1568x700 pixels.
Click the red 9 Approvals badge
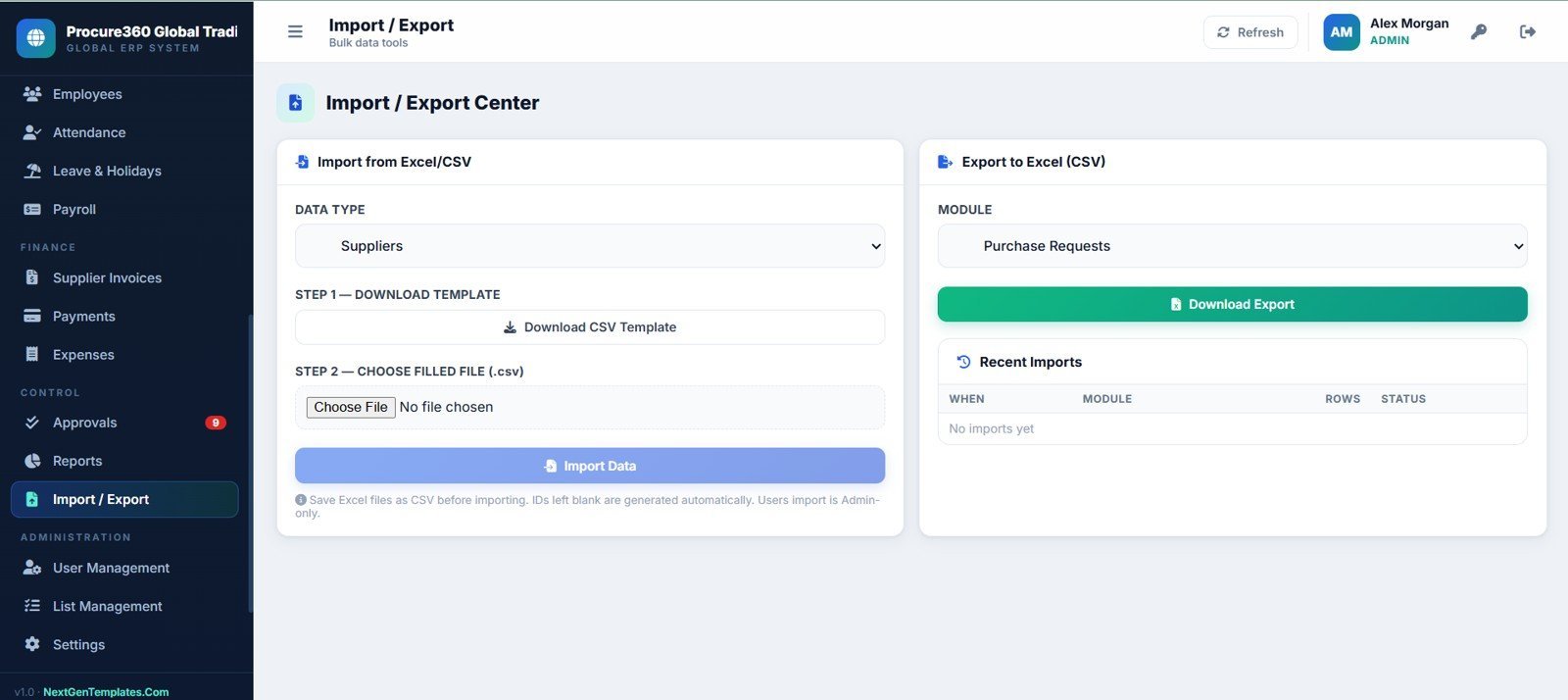[x=216, y=423]
